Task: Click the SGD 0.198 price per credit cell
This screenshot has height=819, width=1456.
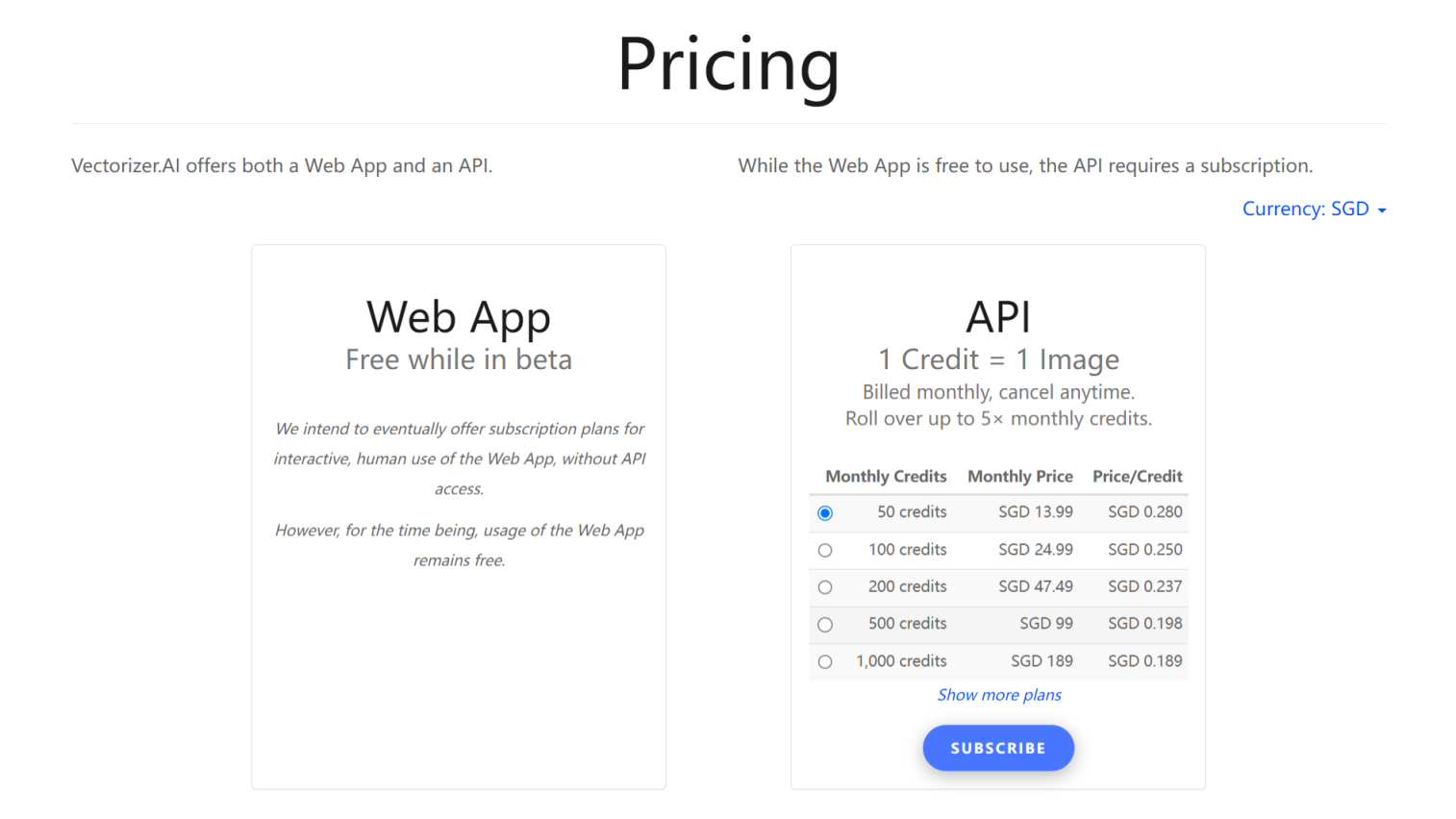Action: pos(1144,624)
